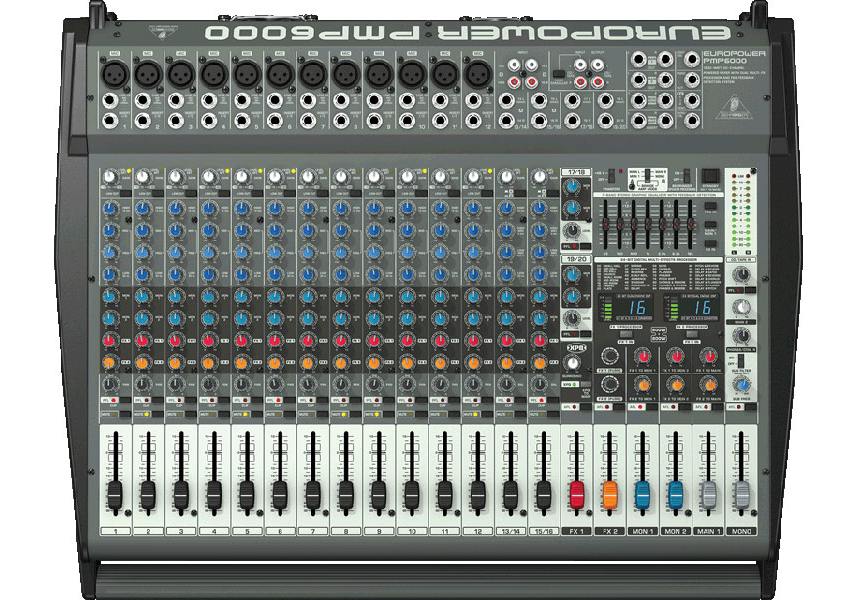The height and width of the screenshot is (600, 858).
Task: Click the CD/Tape In level knob
Action: 741,274
